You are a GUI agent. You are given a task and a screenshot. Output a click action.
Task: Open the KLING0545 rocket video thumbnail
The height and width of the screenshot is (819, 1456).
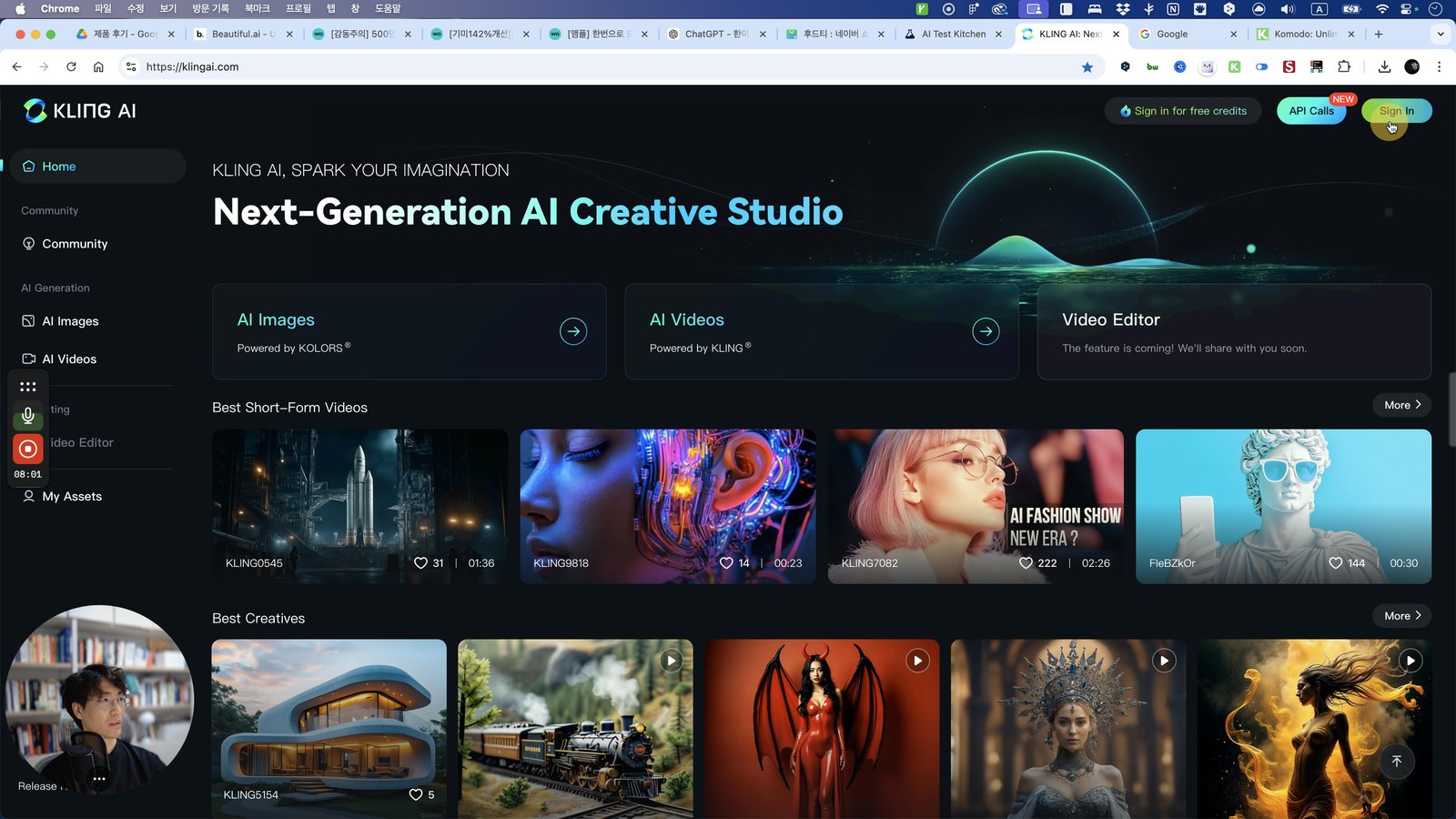tap(360, 506)
